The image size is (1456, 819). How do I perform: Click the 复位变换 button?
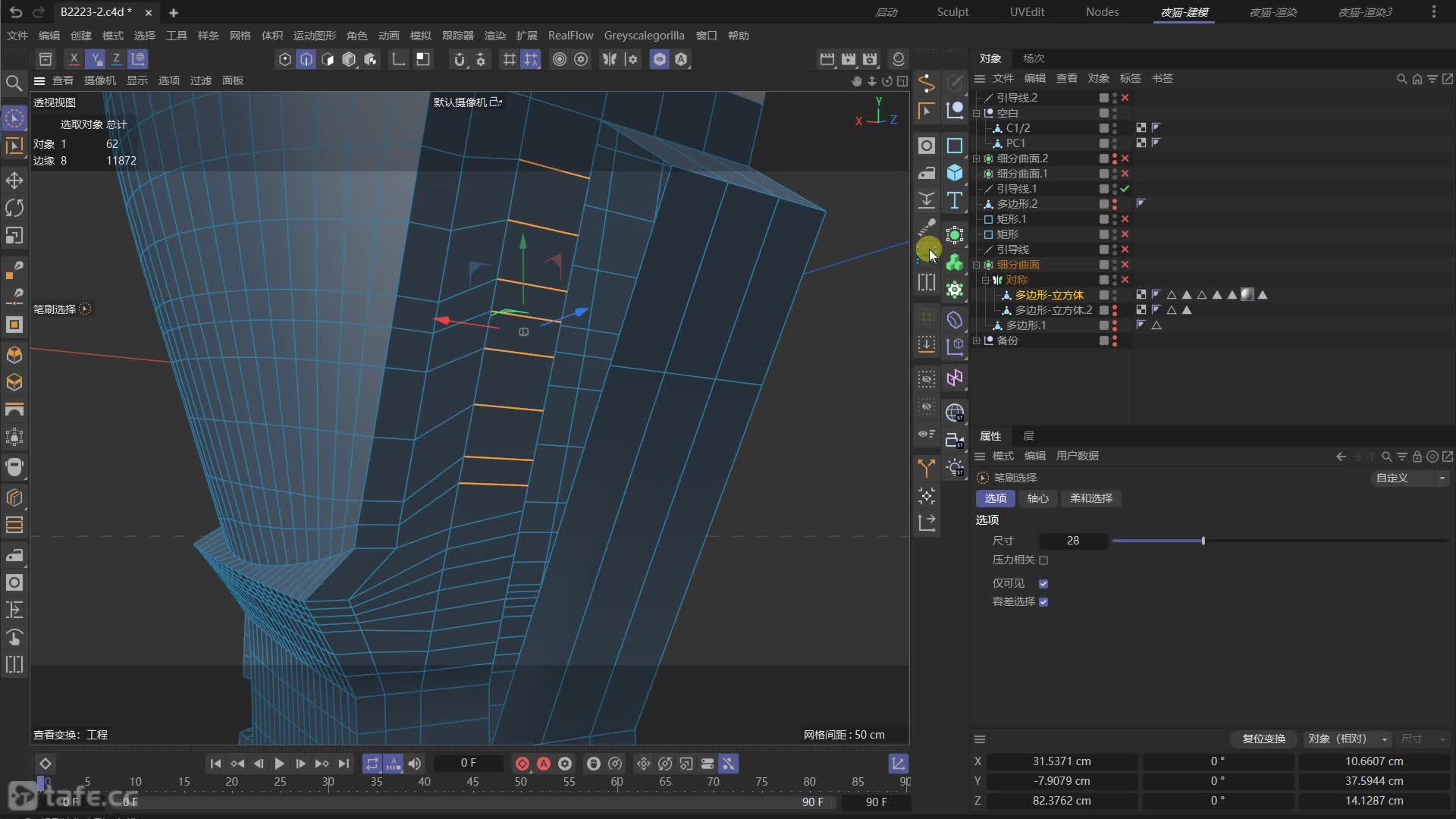pos(1263,739)
